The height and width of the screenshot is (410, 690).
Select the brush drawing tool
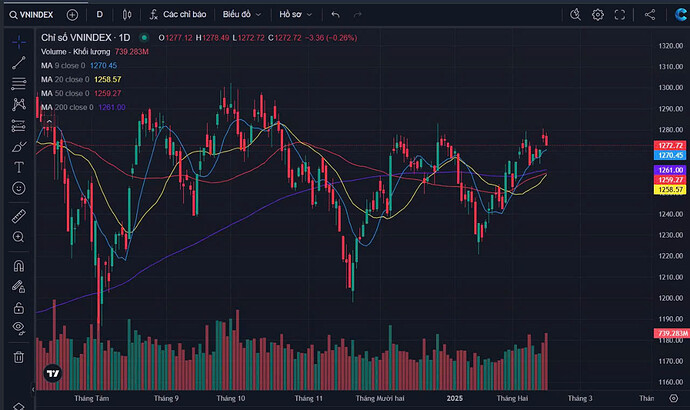(19, 146)
